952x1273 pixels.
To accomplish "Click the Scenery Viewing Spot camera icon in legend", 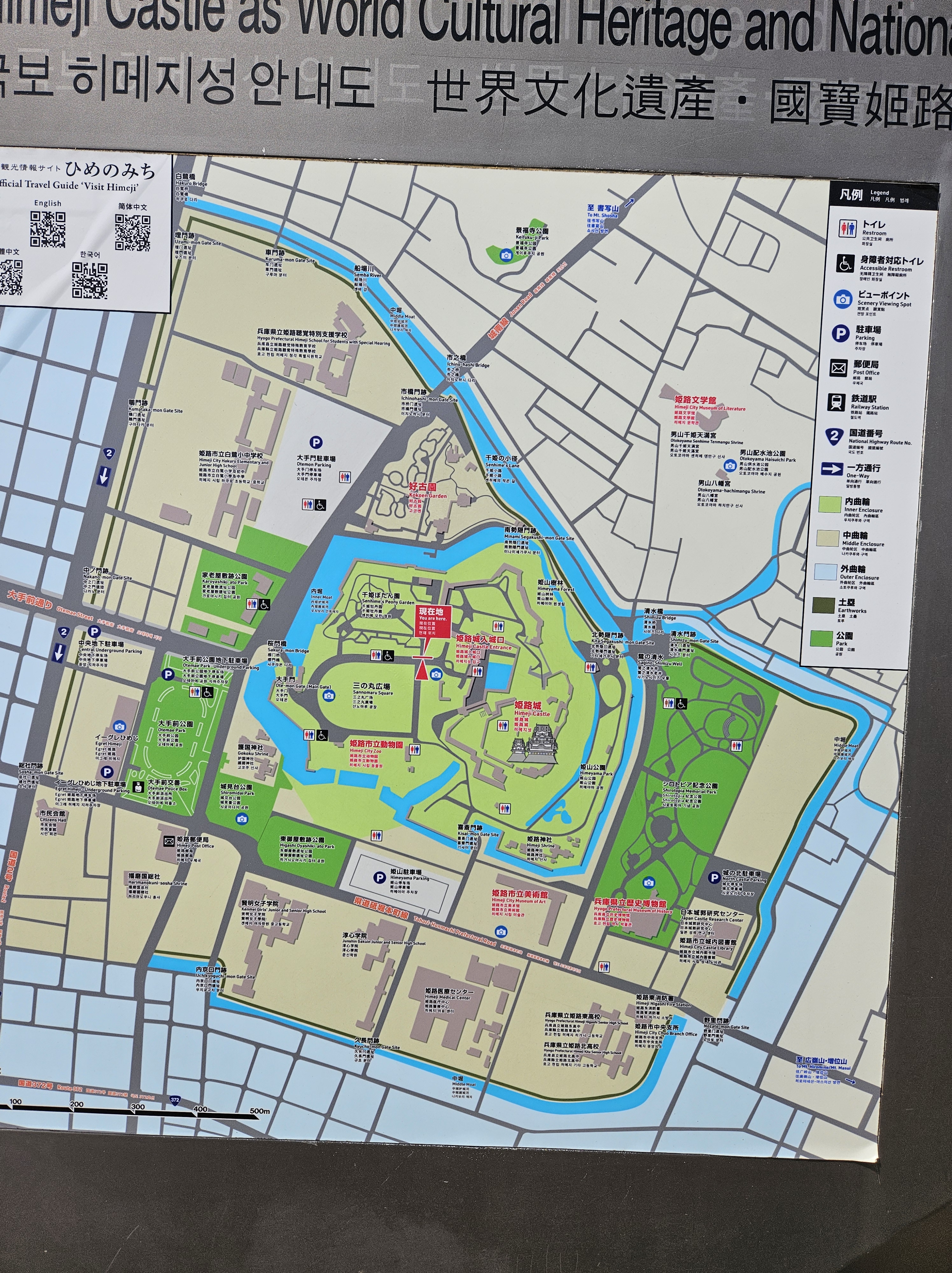I will point(843,299).
